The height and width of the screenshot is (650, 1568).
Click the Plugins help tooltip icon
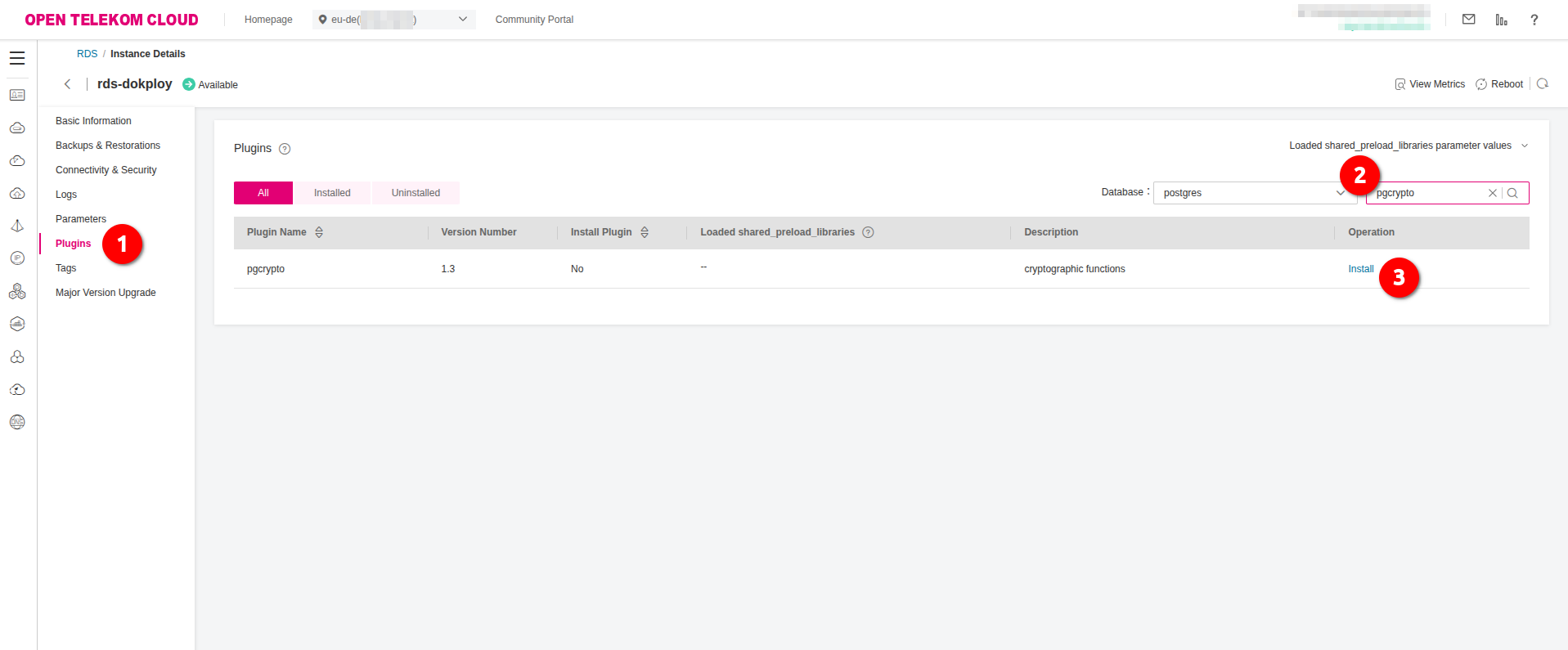pyautogui.click(x=285, y=149)
